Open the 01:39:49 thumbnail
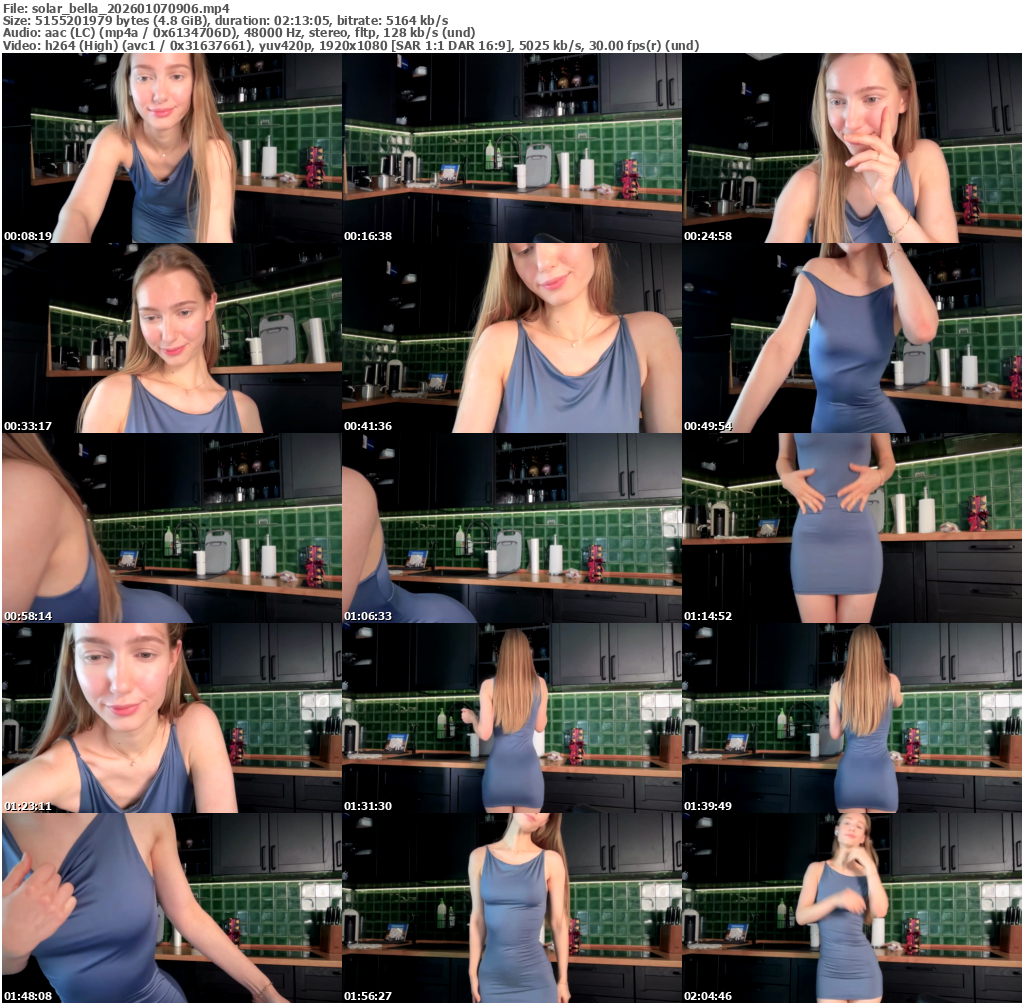This screenshot has height=1003, width=1024. pos(852,718)
